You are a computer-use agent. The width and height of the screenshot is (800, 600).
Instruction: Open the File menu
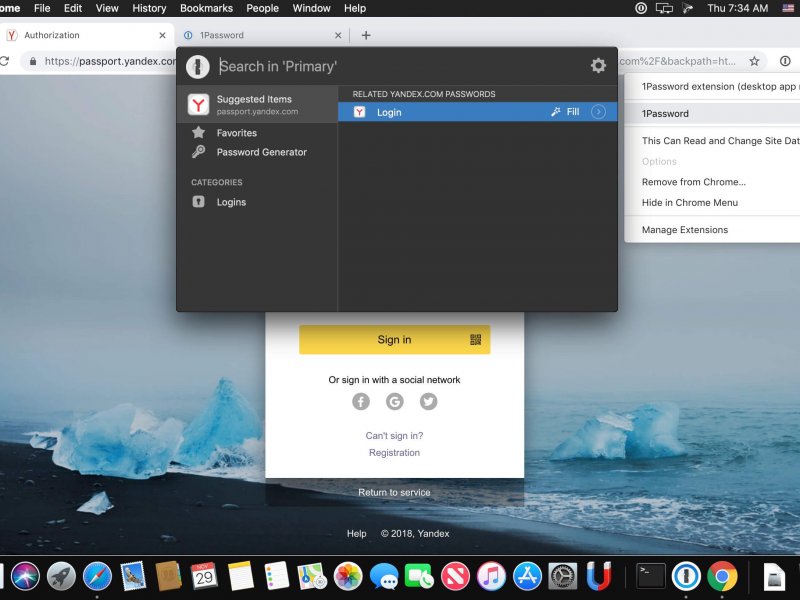tap(42, 8)
